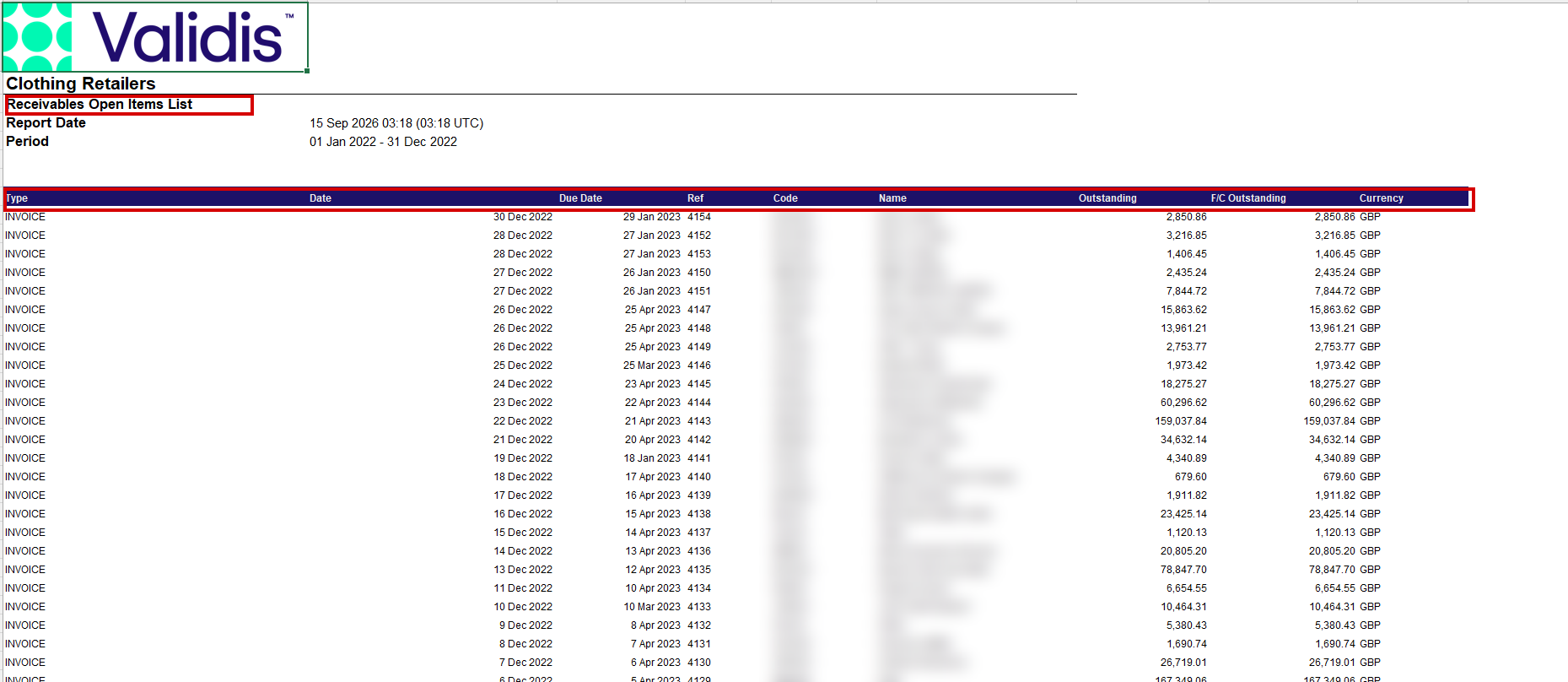Click the Outstanding amount 679.60 next to Name column

coord(1191,477)
